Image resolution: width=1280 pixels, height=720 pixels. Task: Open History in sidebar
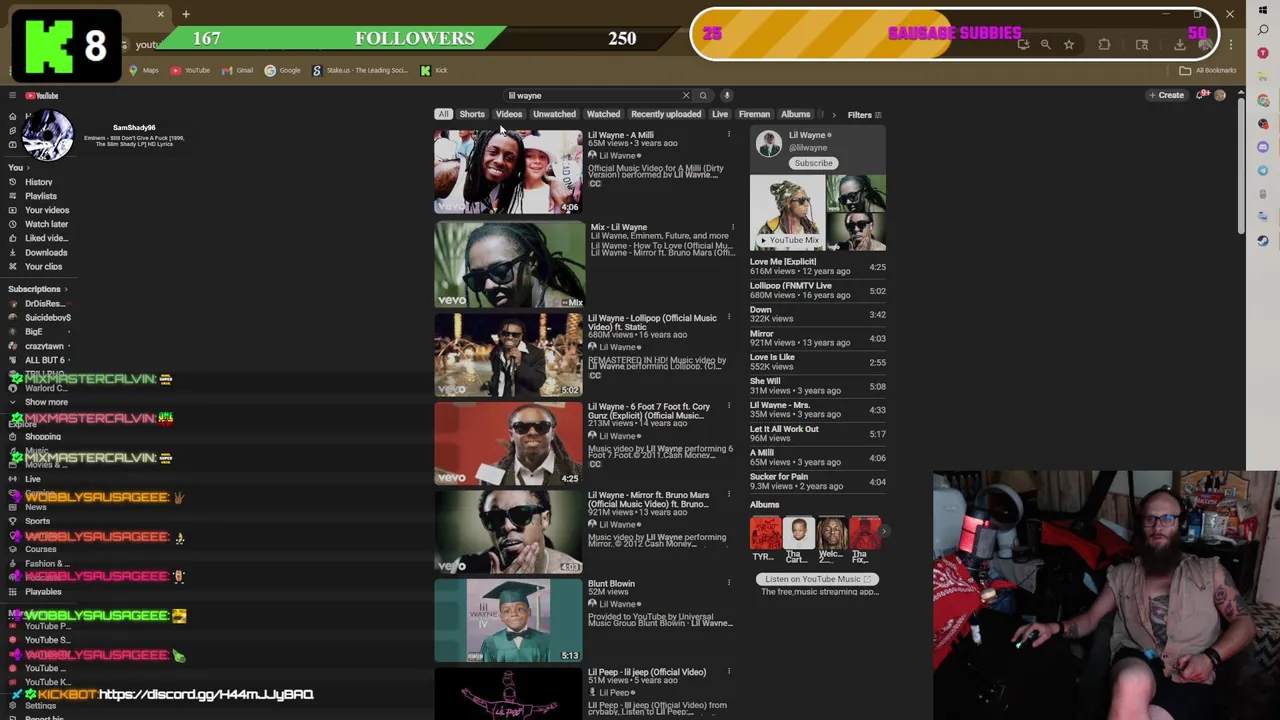[x=38, y=182]
